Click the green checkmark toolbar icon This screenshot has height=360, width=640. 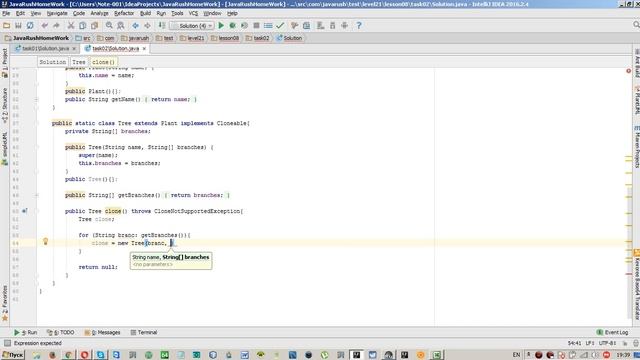(x=280, y=25)
